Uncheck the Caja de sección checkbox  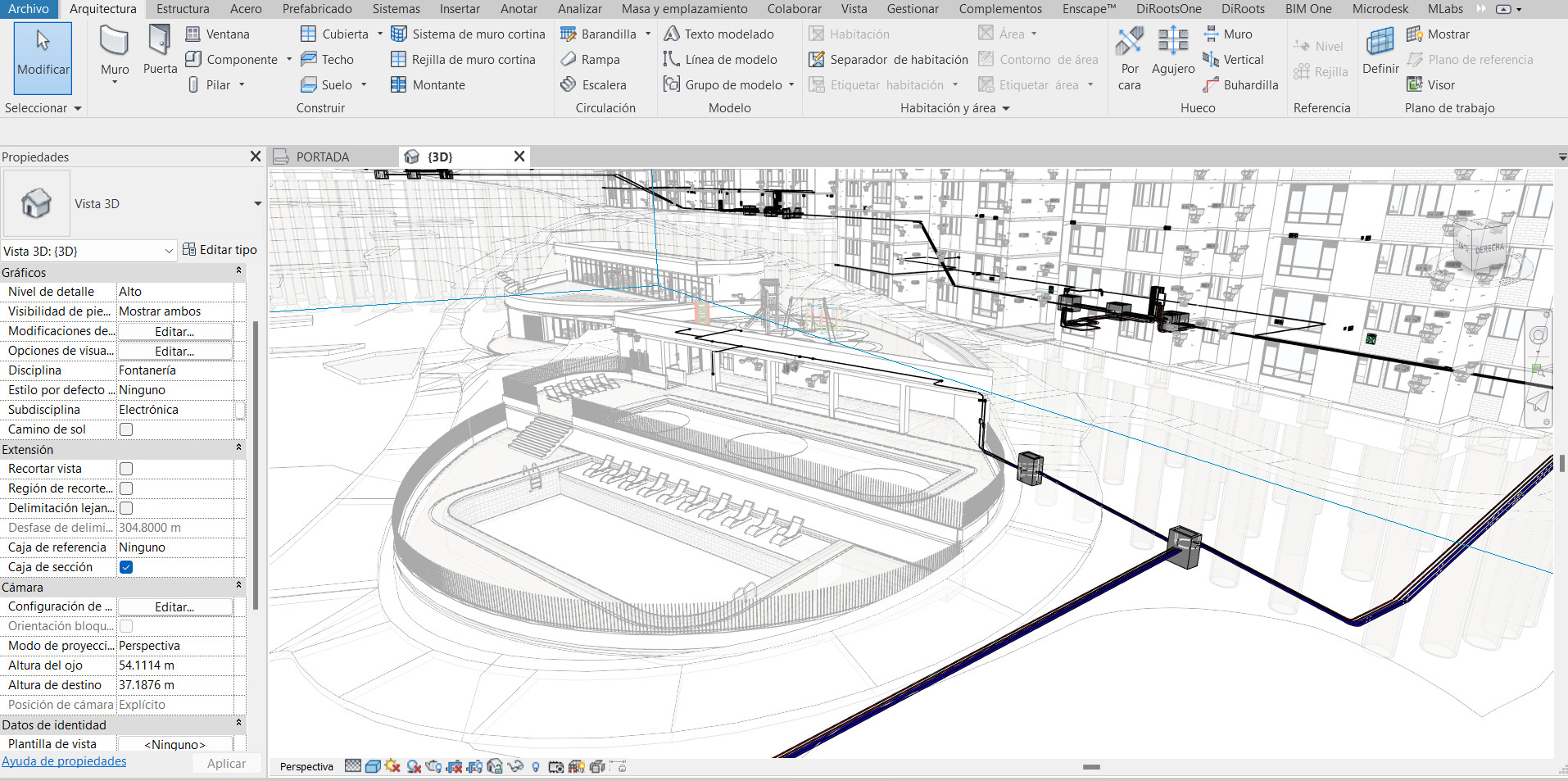[126, 567]
